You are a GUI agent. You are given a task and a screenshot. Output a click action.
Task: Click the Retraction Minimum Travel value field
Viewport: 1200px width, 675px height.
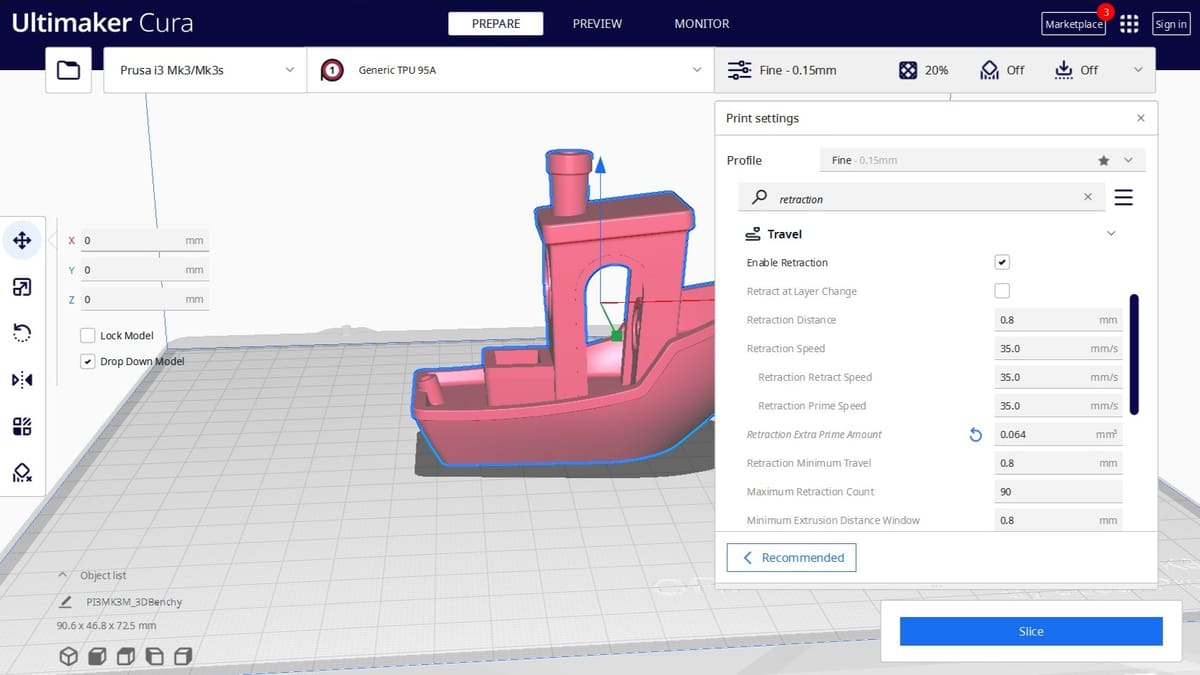coord(1058,463)
